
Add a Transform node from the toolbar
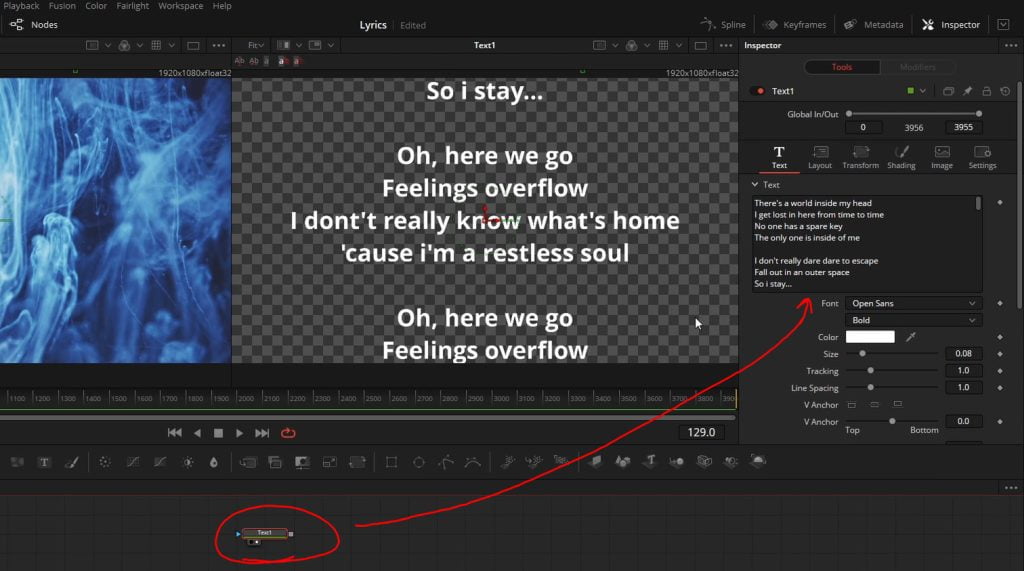coord(357,462)
